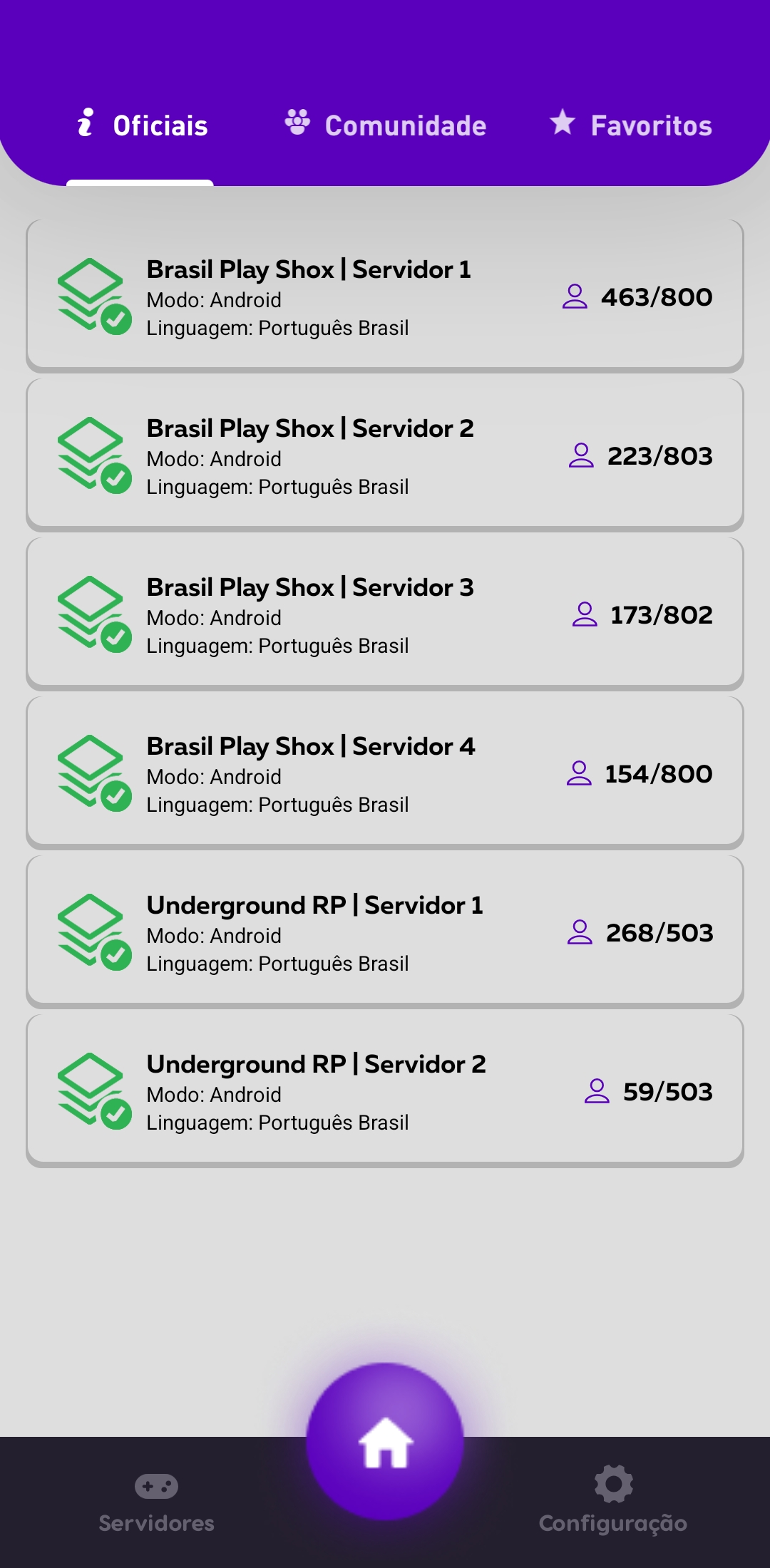This screenshot has width=770, height=1568.
Task: Click verified server icon of Underground RP Servidor 2
Action: click(x=94, y=1090)
